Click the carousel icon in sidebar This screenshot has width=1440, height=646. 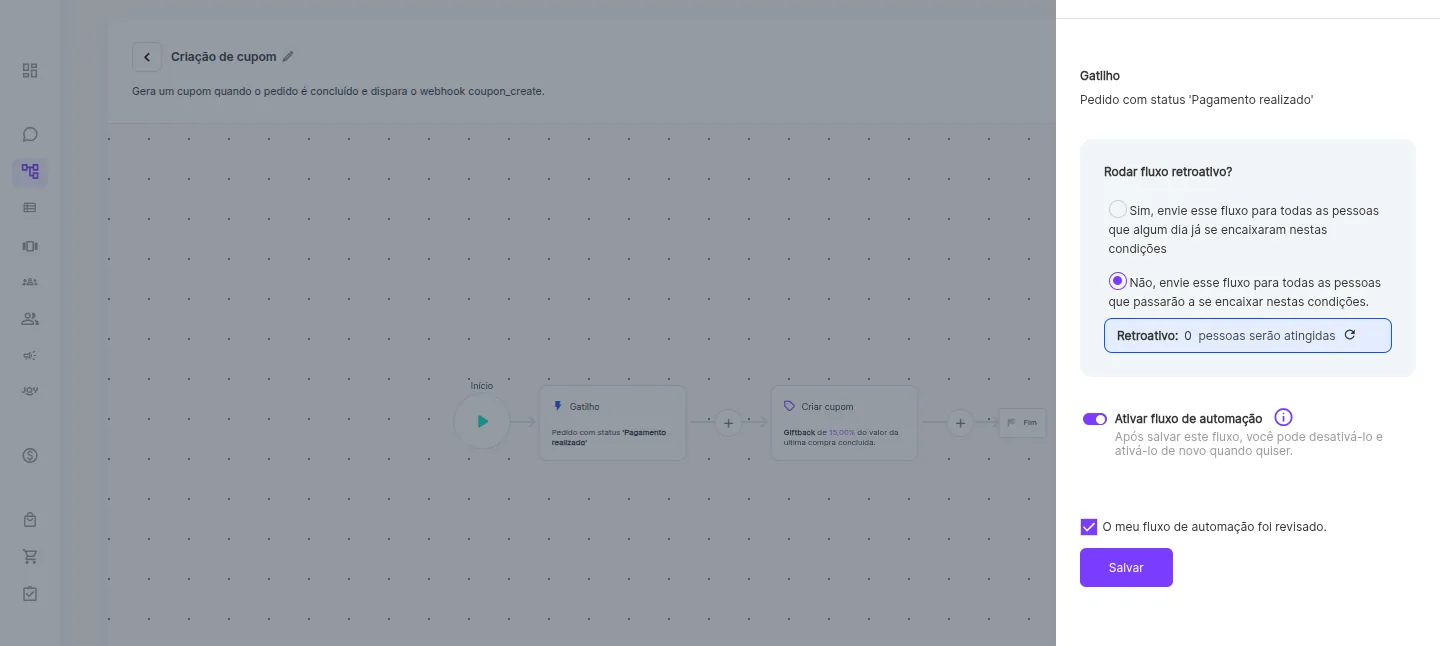tap(30, 245)
